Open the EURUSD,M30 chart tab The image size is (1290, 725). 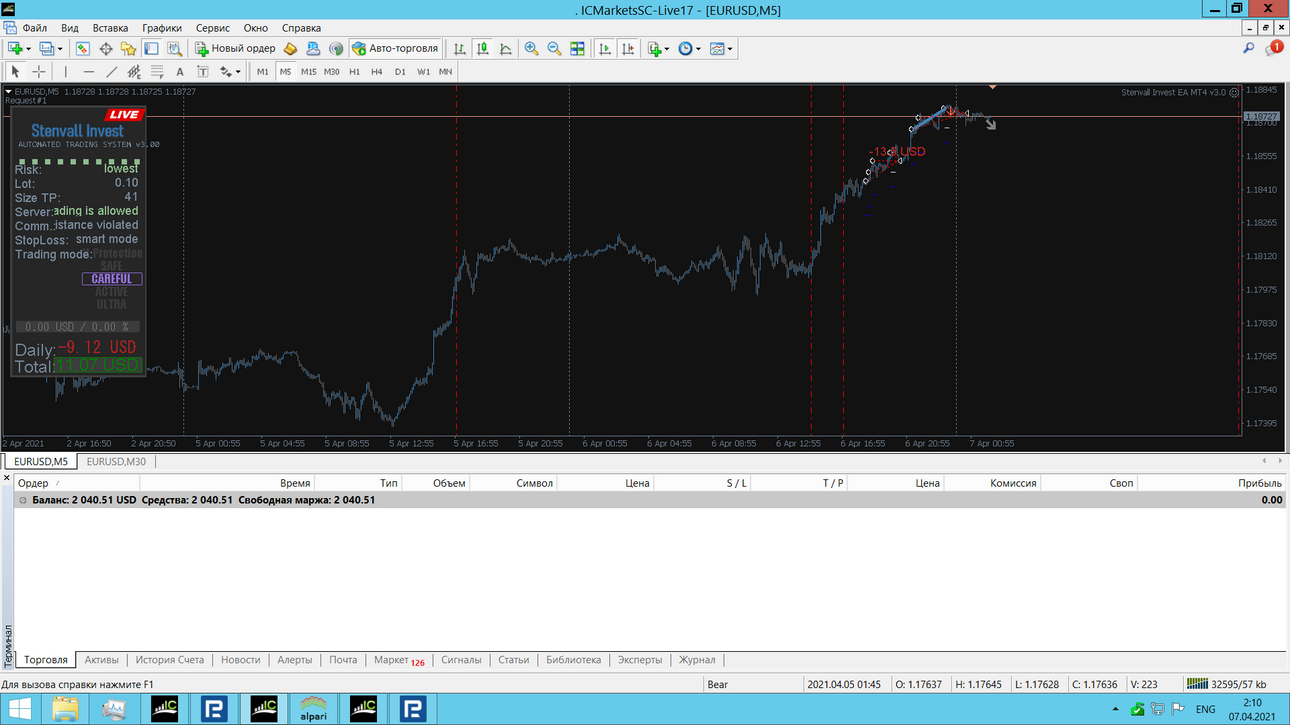(x=116, y=461)
